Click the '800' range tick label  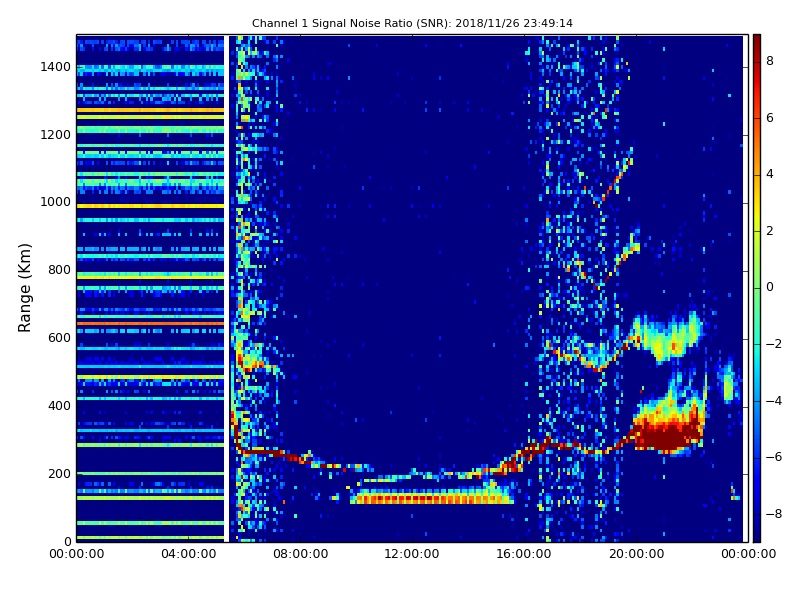coord(59,270)
